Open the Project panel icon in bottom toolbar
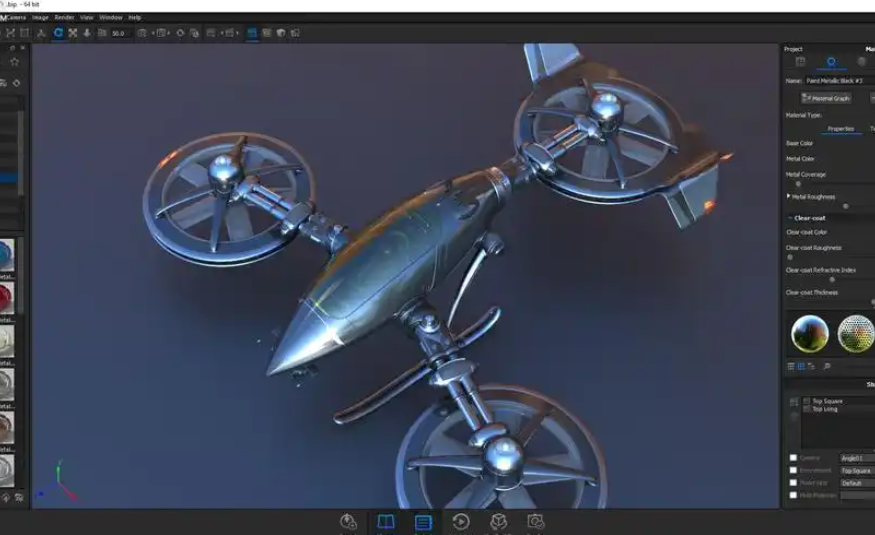Screen dimensions: 875x535 tap(423, 522)
